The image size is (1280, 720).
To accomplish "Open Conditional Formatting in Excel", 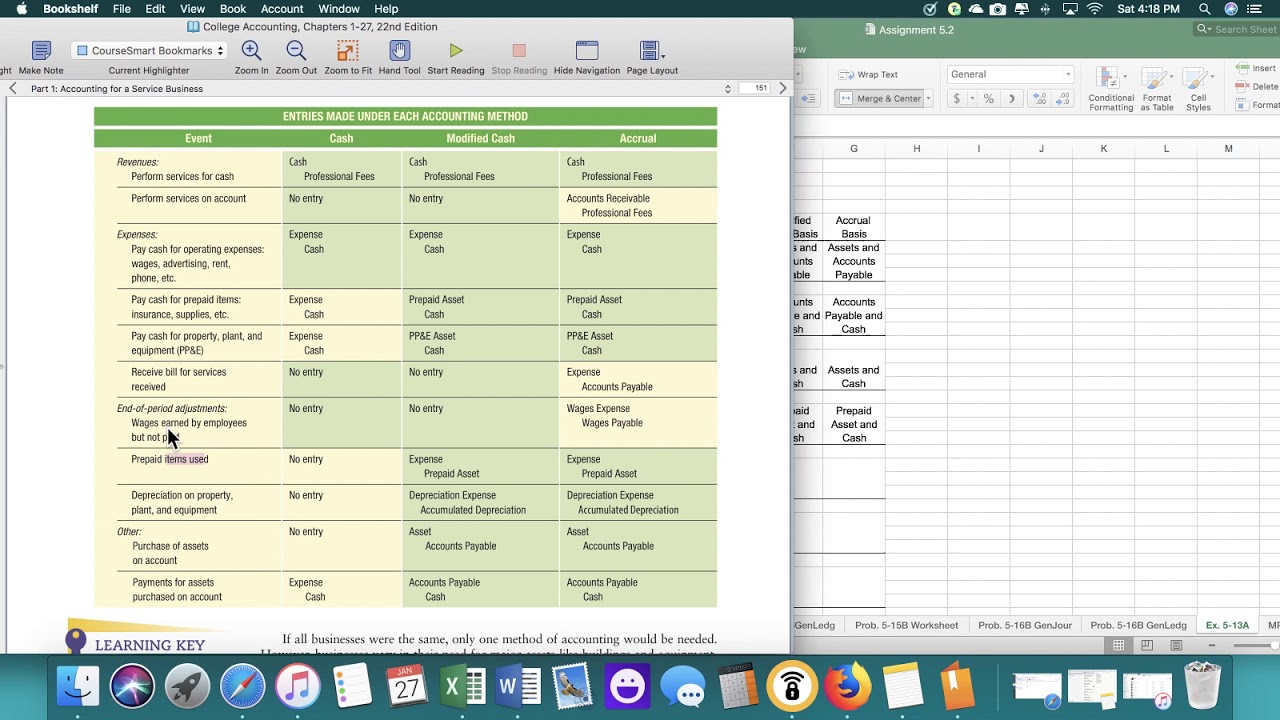I will tap(1111, 89).
